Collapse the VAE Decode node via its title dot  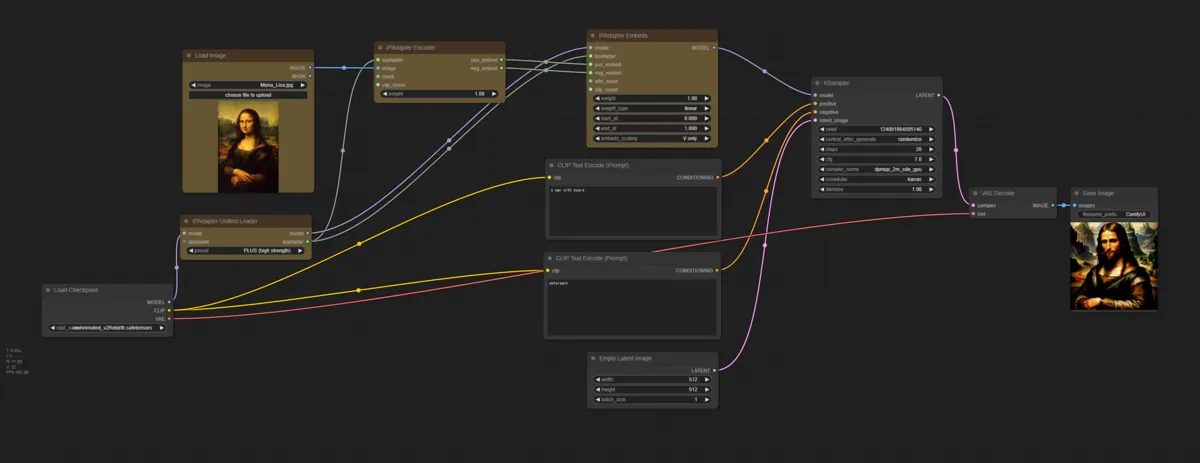(974, 193)
